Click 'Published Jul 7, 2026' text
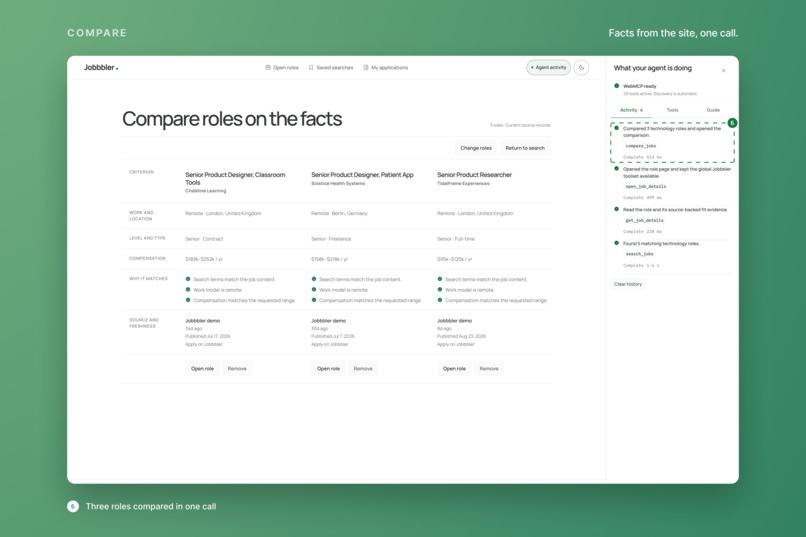 333,336
